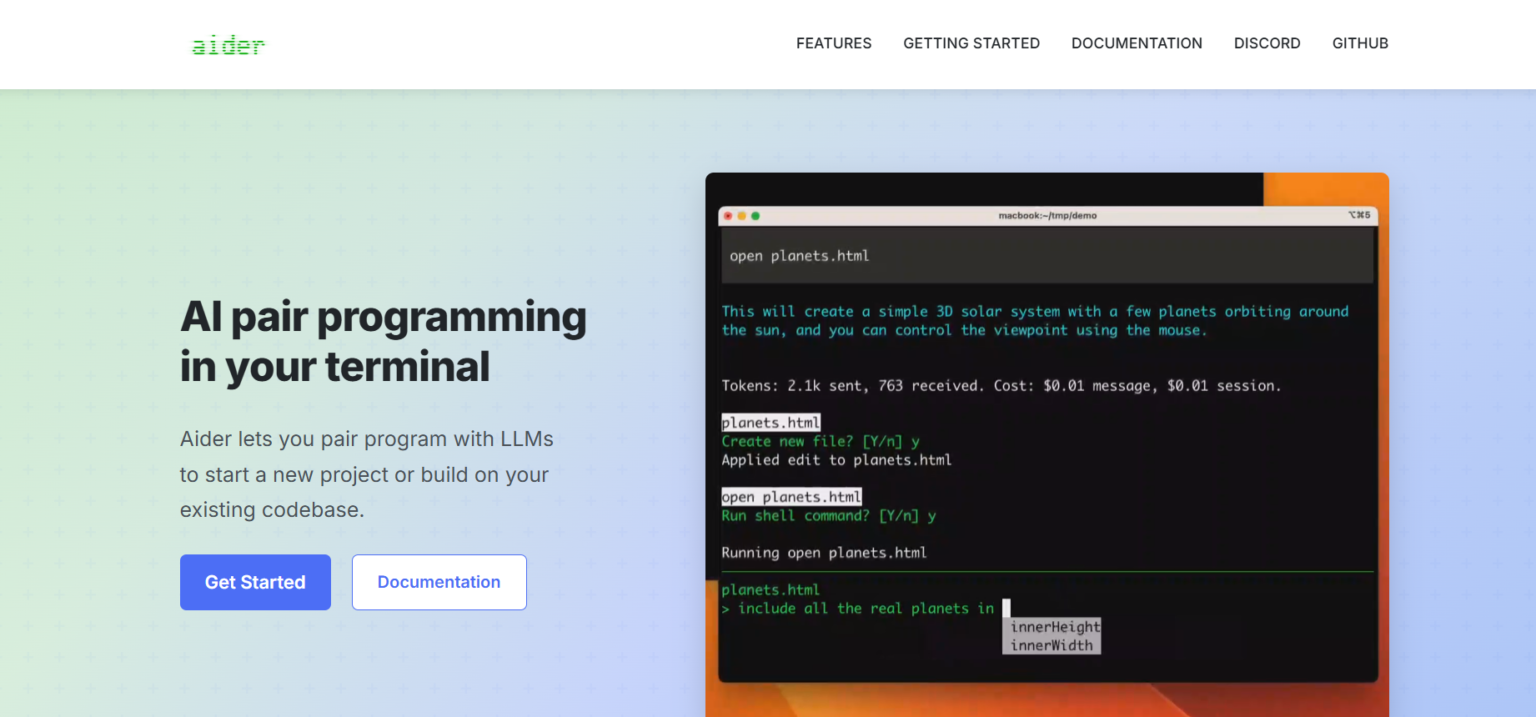Open the GITHUB navigation link
Viewport: 1536px width, 717px height.
[x=1360, y=43]
